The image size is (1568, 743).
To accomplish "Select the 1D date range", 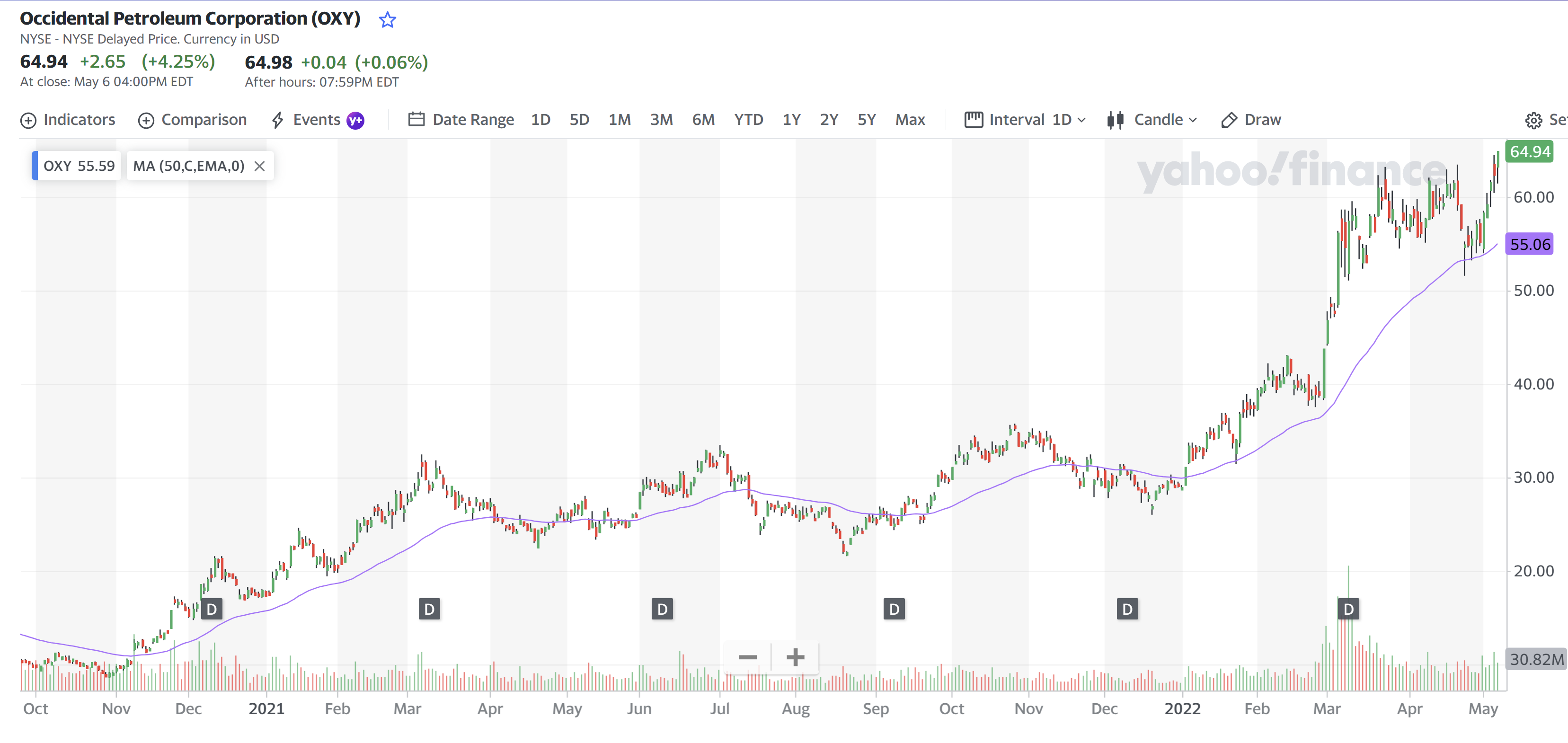I will coord(540,120).
